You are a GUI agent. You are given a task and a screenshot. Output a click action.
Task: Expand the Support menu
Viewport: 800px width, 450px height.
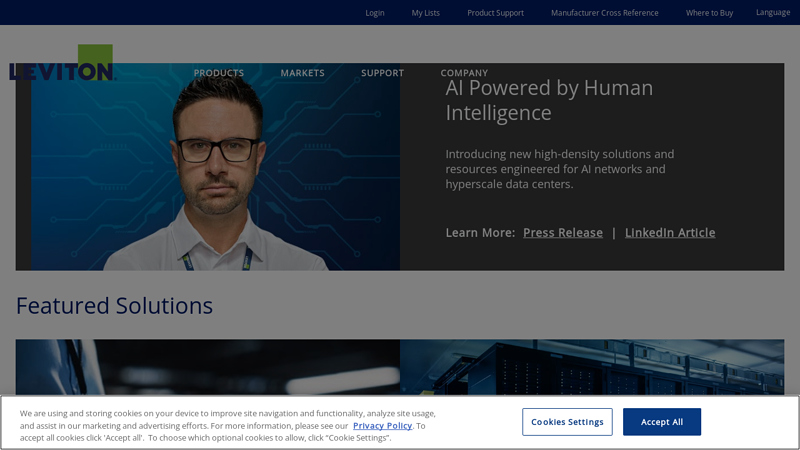coord(382,73)
